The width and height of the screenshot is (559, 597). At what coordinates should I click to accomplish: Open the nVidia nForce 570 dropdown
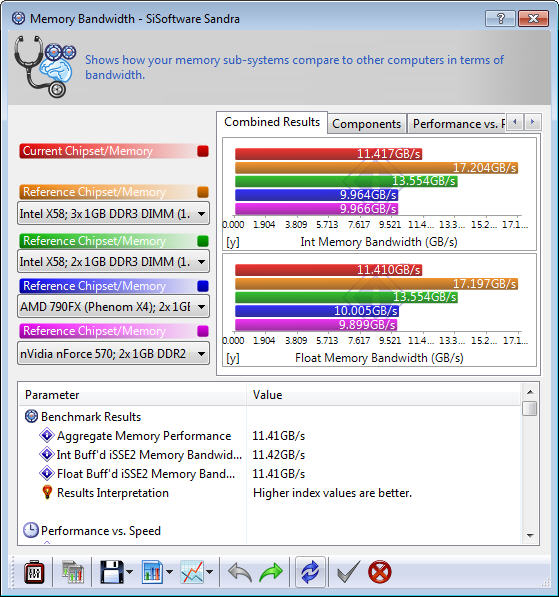point(113,354)
